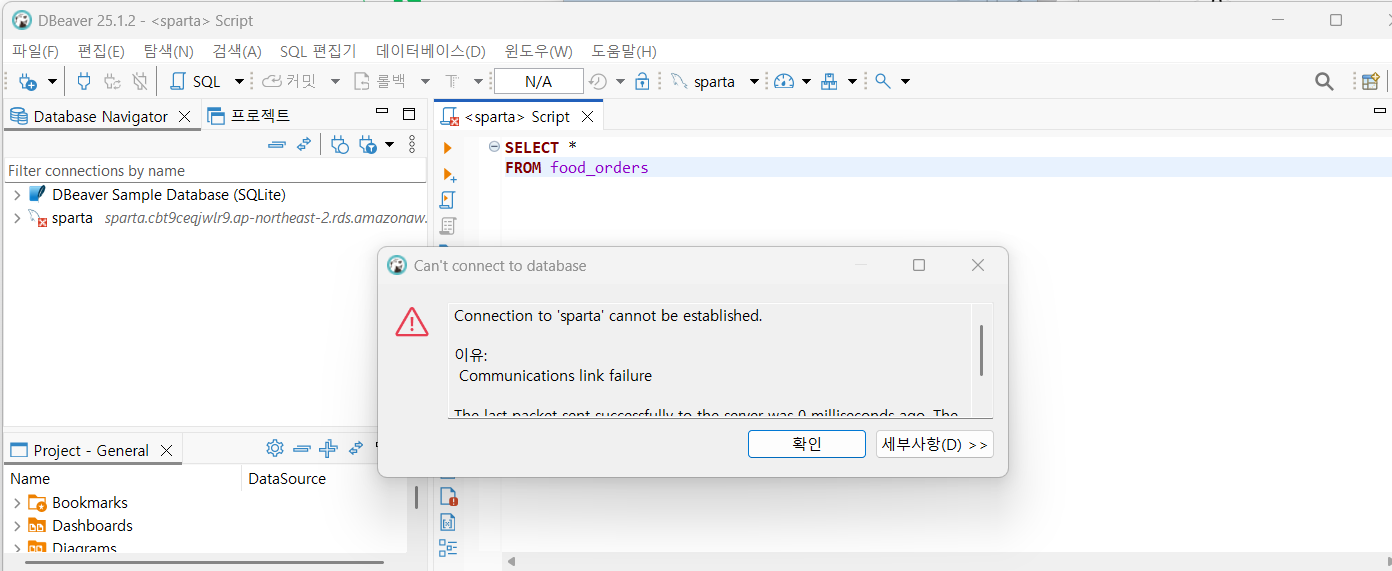Click the 확인 button in error dialog
The width and height of the screenshot is (1392, 571).
click(806, 444)
